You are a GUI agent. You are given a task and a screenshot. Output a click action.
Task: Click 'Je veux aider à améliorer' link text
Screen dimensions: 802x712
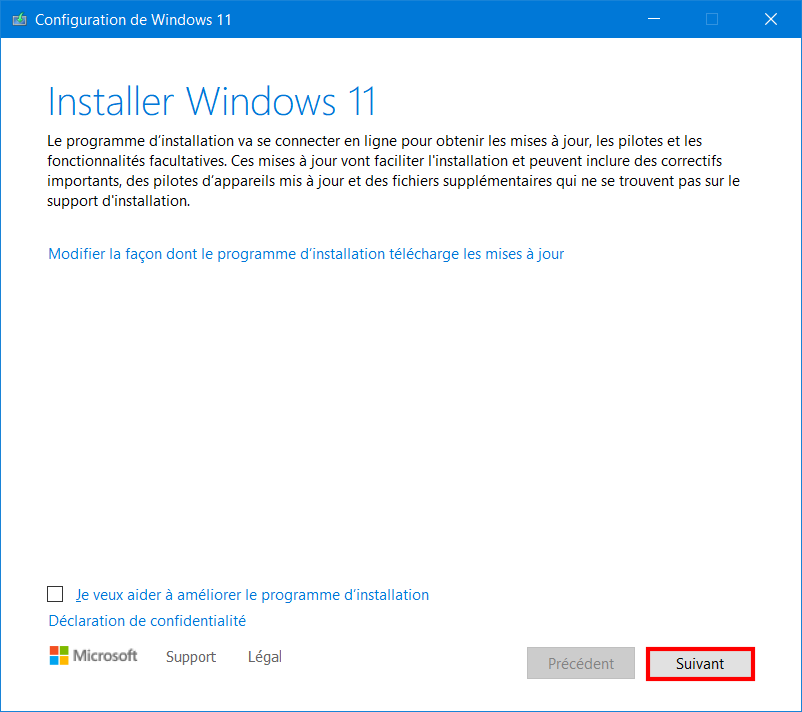point(252,595)
